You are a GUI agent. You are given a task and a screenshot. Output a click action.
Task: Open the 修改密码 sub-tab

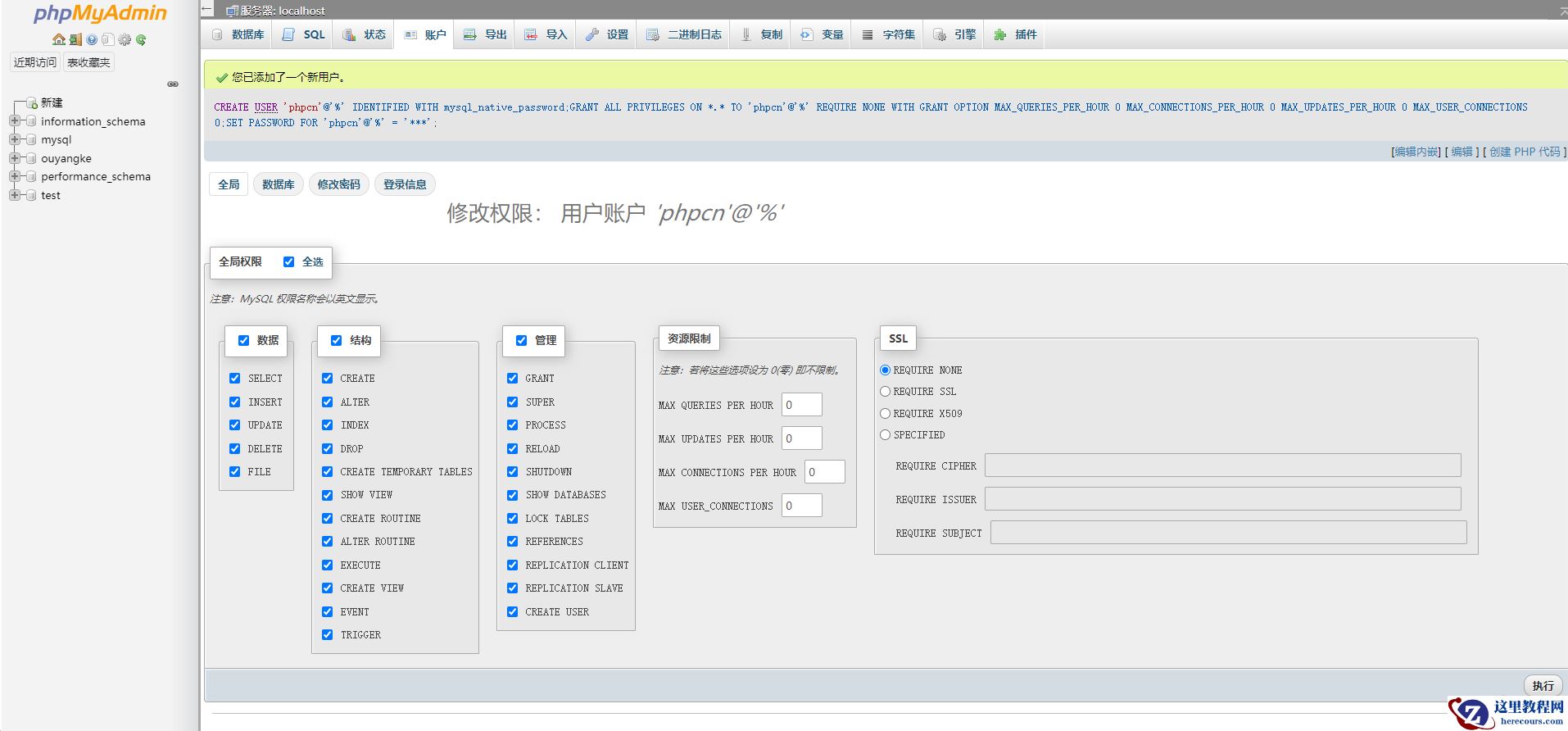(338, 184)
